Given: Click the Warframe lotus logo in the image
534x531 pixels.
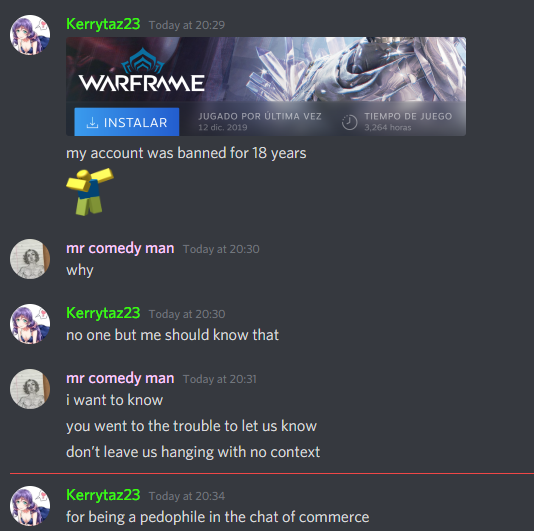Looking at the screenshot, I should [x=143, y=61].
